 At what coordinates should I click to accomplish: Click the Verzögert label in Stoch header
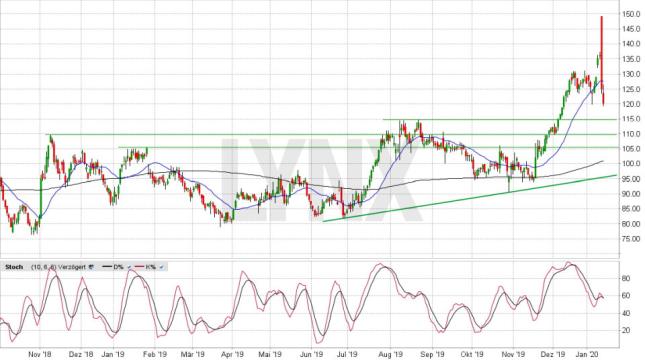(x=72, y=267)
